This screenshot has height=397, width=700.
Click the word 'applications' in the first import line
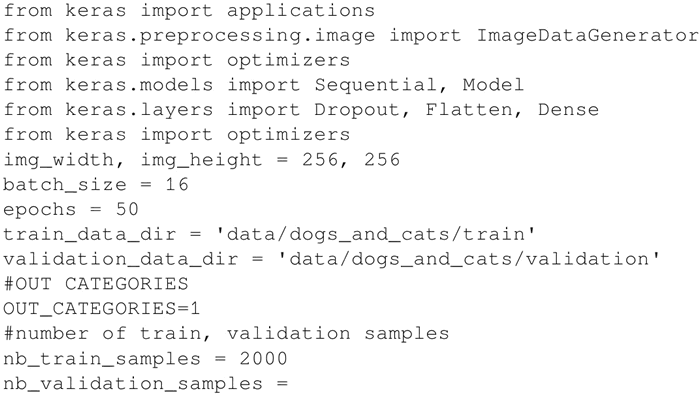pos(300,11)
